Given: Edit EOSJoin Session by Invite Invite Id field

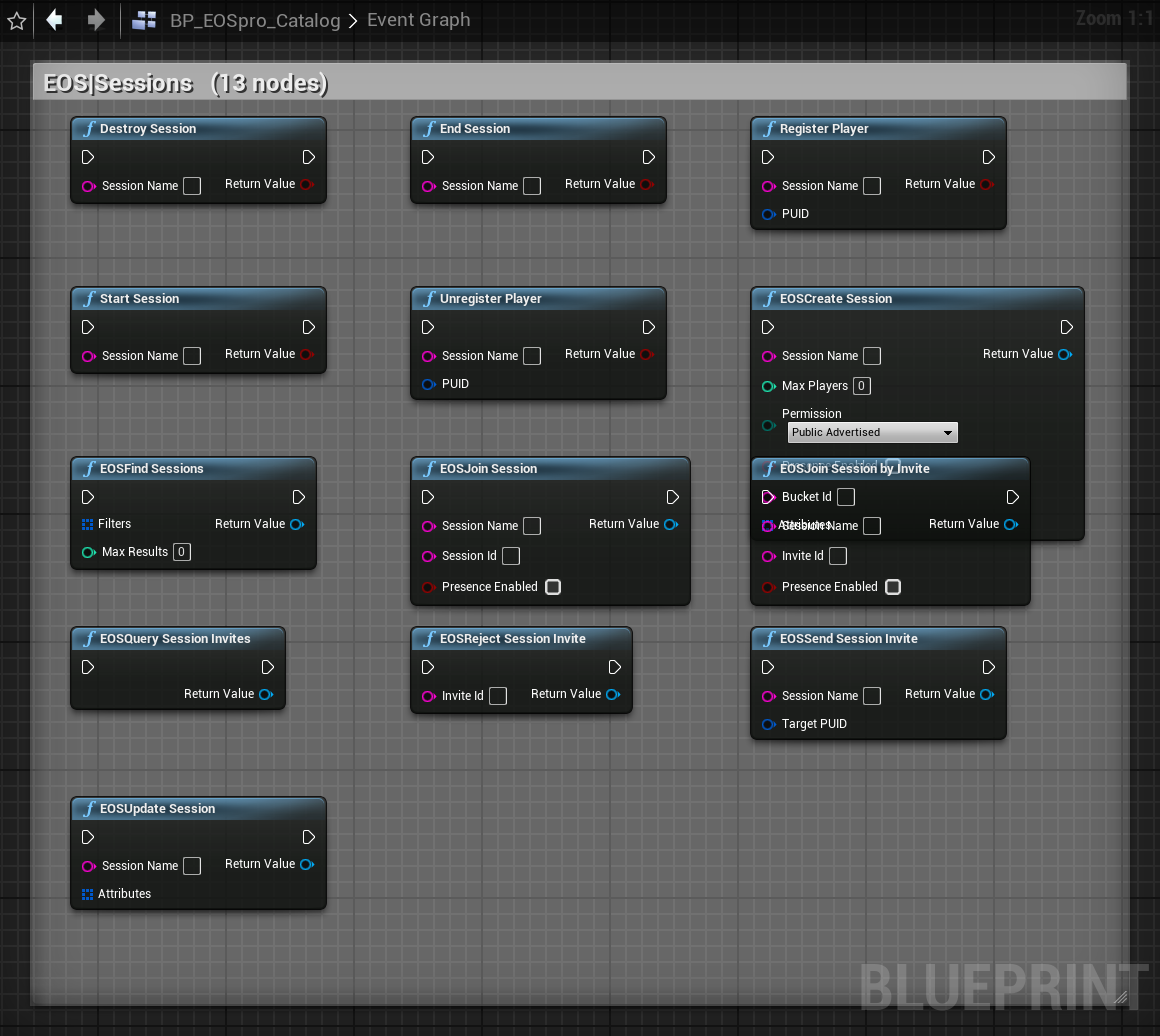Looking at the screenshot, I should pos(838,556).
